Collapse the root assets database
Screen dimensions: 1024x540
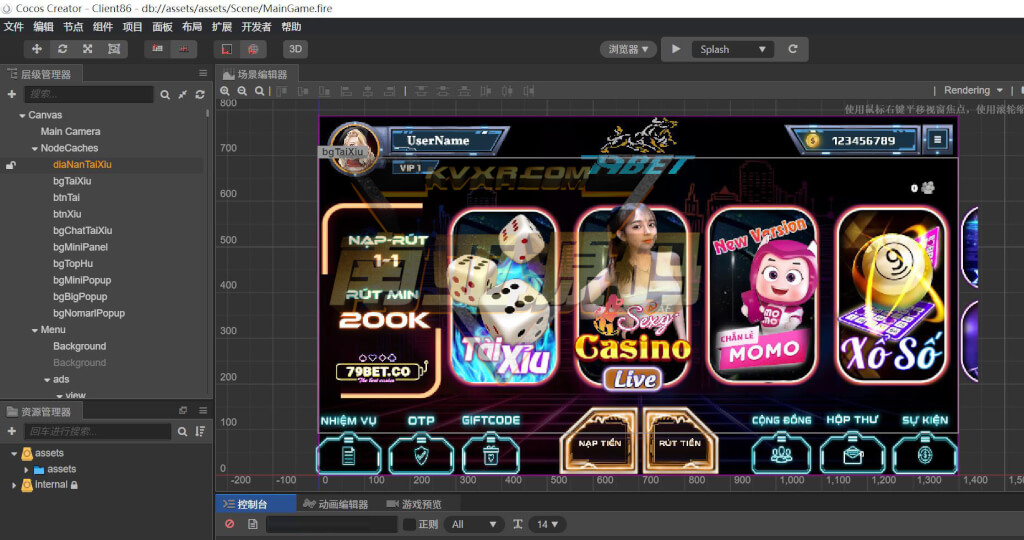point(14,453)
